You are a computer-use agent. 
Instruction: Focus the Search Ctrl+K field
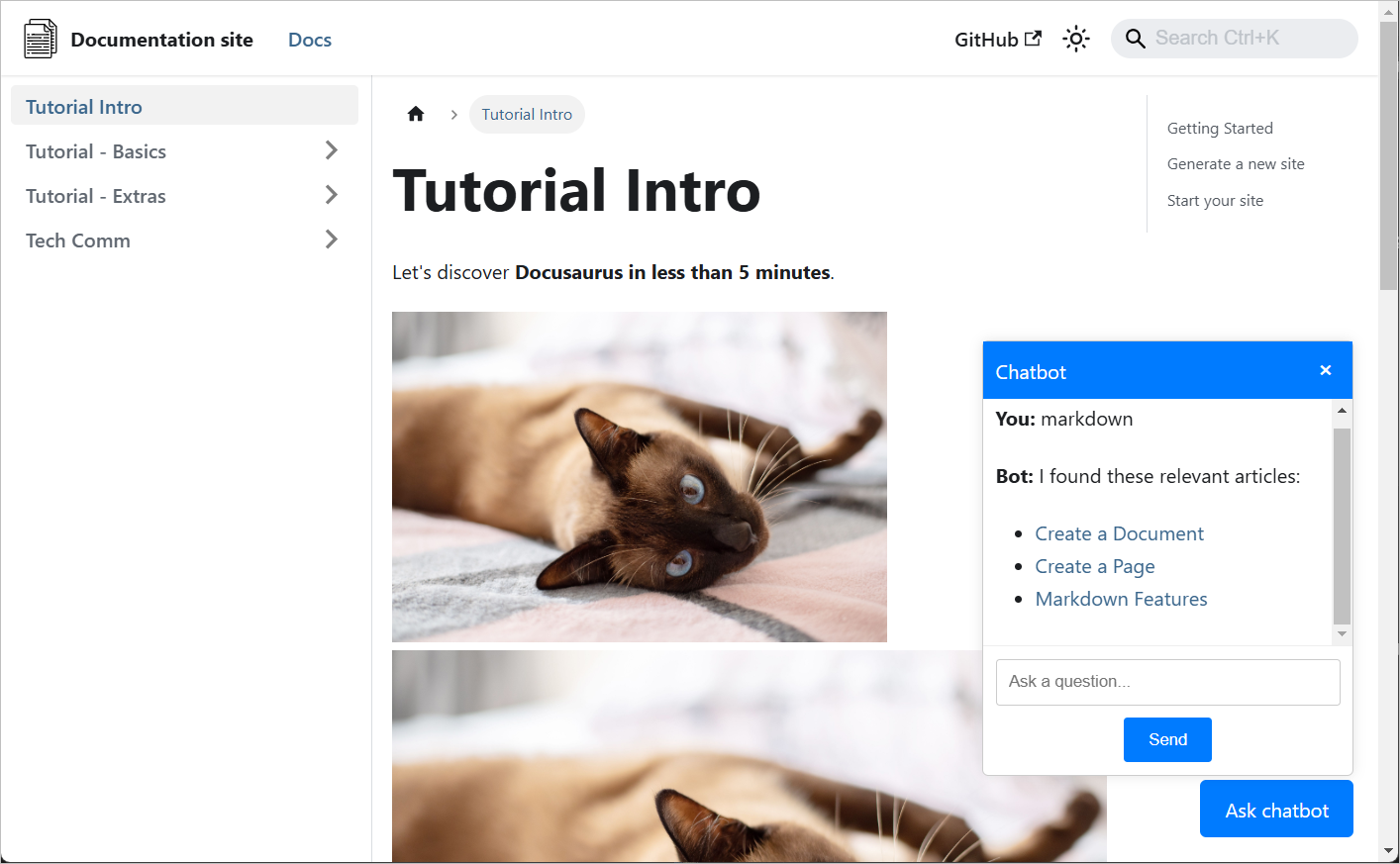[1235, 39]
